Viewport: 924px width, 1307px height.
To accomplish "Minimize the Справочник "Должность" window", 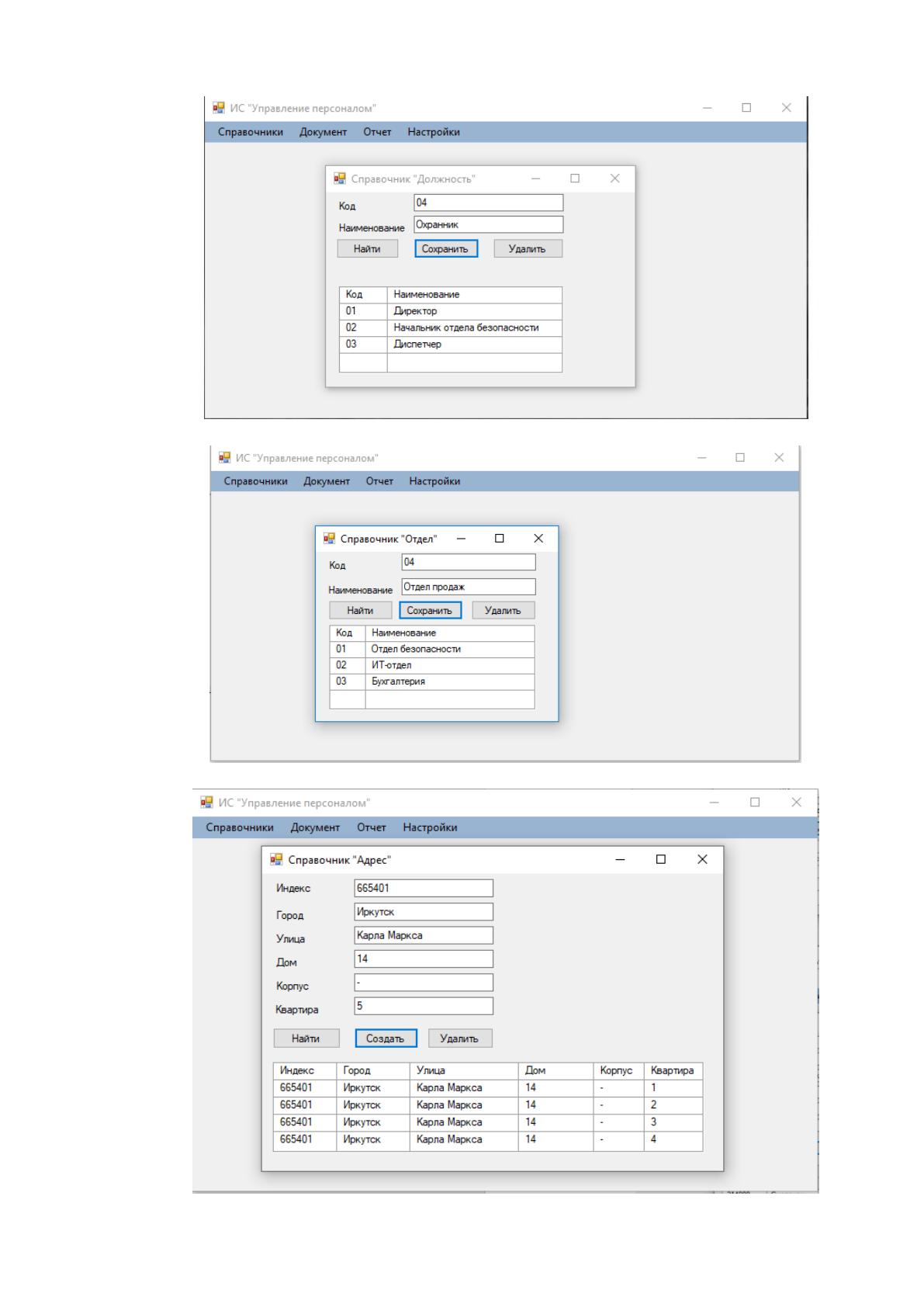I will (x=535, y=179).
